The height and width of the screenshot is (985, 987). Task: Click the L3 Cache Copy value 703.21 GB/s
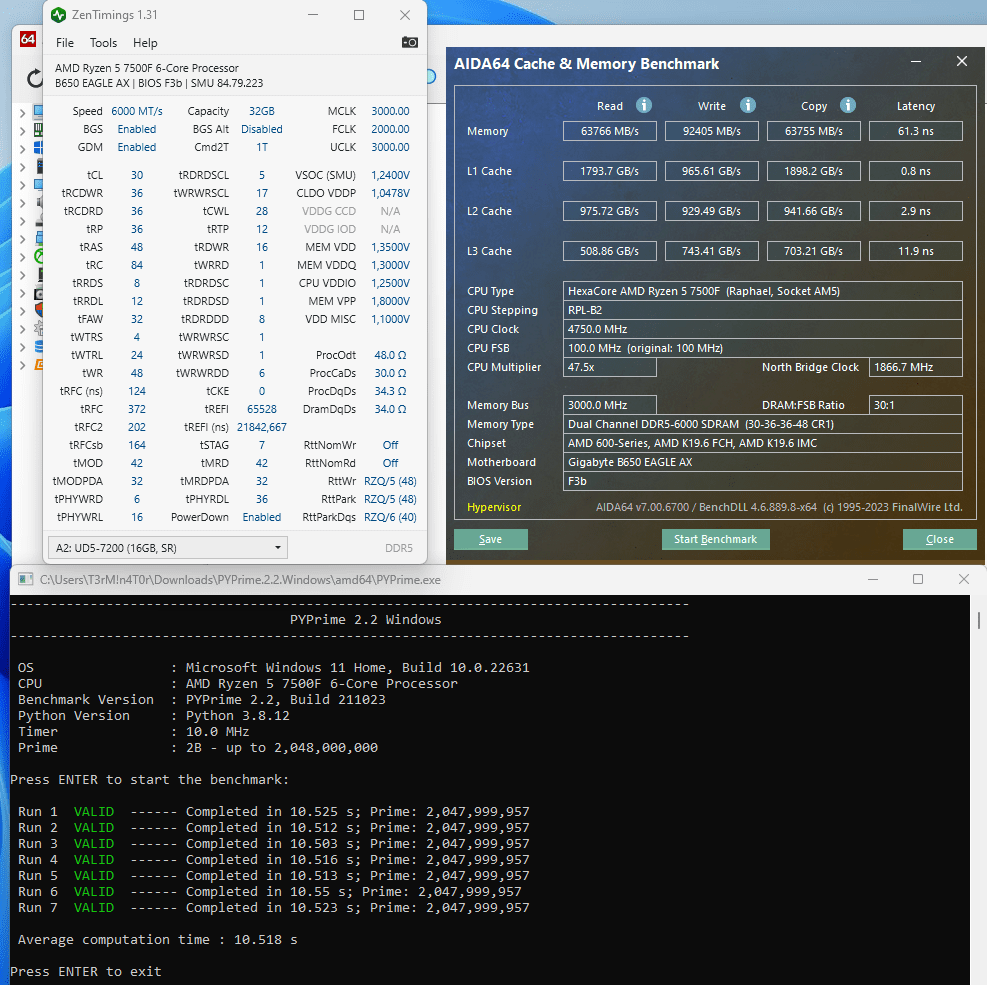(x=813, y=251)
